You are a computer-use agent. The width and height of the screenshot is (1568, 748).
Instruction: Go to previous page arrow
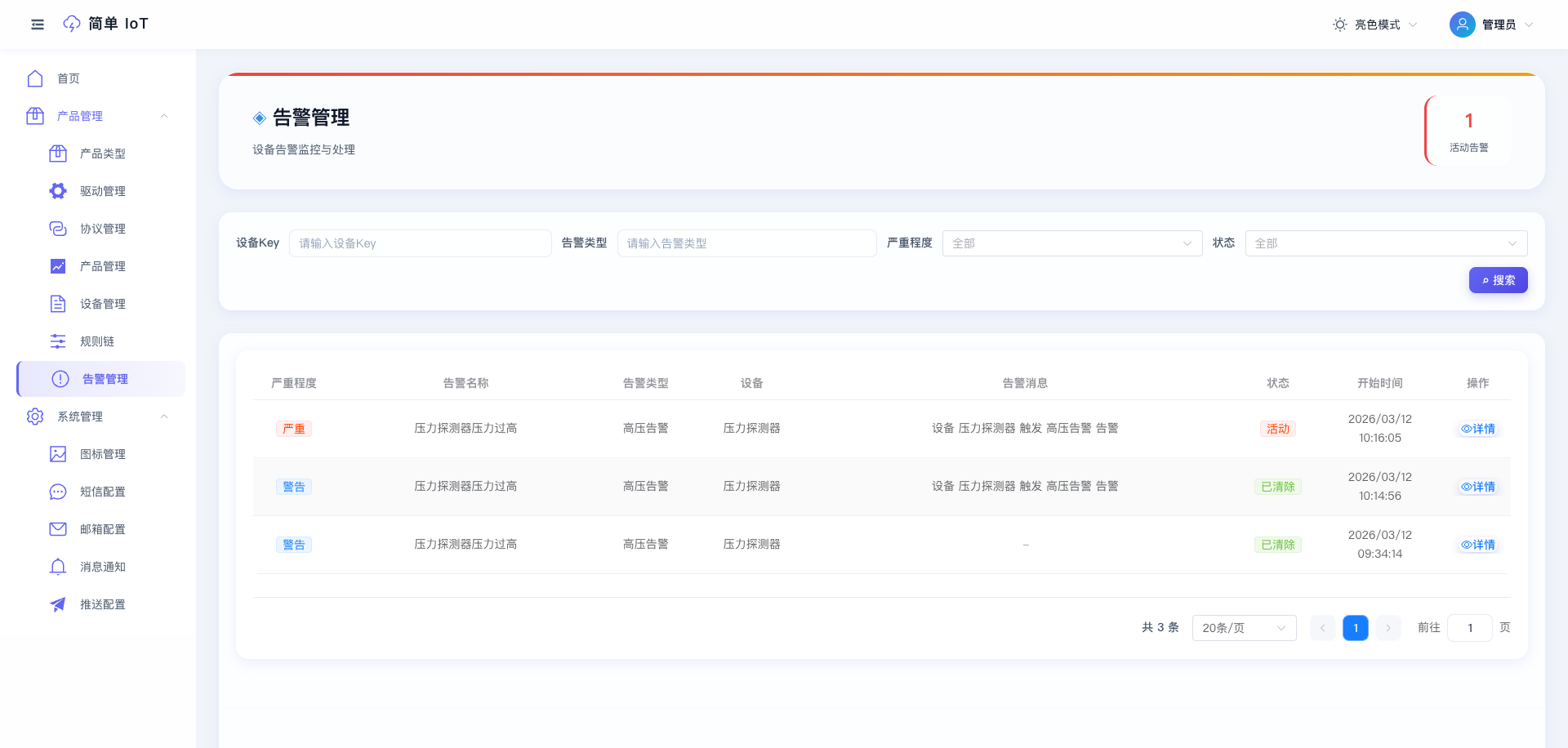click(1323, 628)
